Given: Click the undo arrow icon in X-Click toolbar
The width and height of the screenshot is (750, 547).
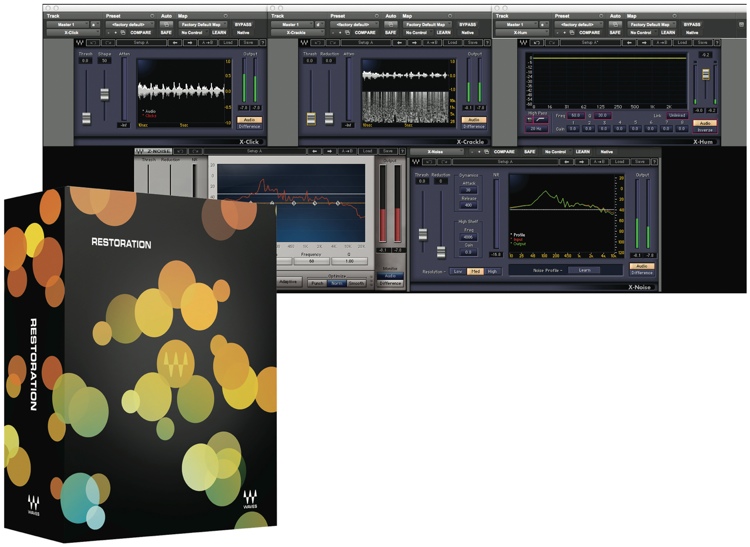Looking at the screenshot, I should (x=93, y=43).
